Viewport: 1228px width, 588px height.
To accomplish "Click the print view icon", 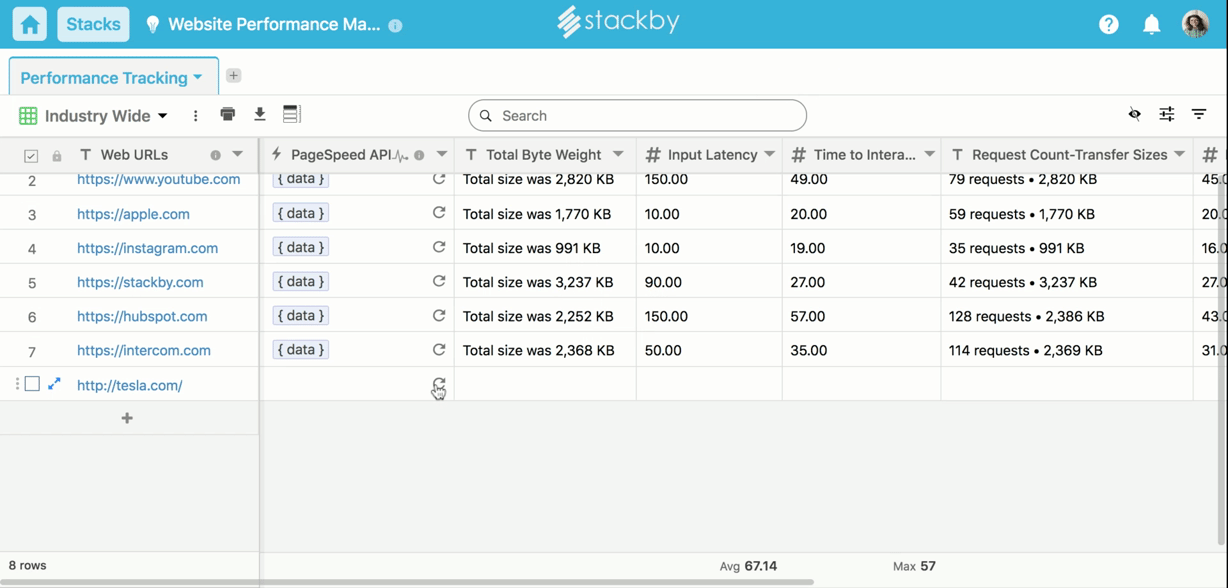I will coord(228,115).
